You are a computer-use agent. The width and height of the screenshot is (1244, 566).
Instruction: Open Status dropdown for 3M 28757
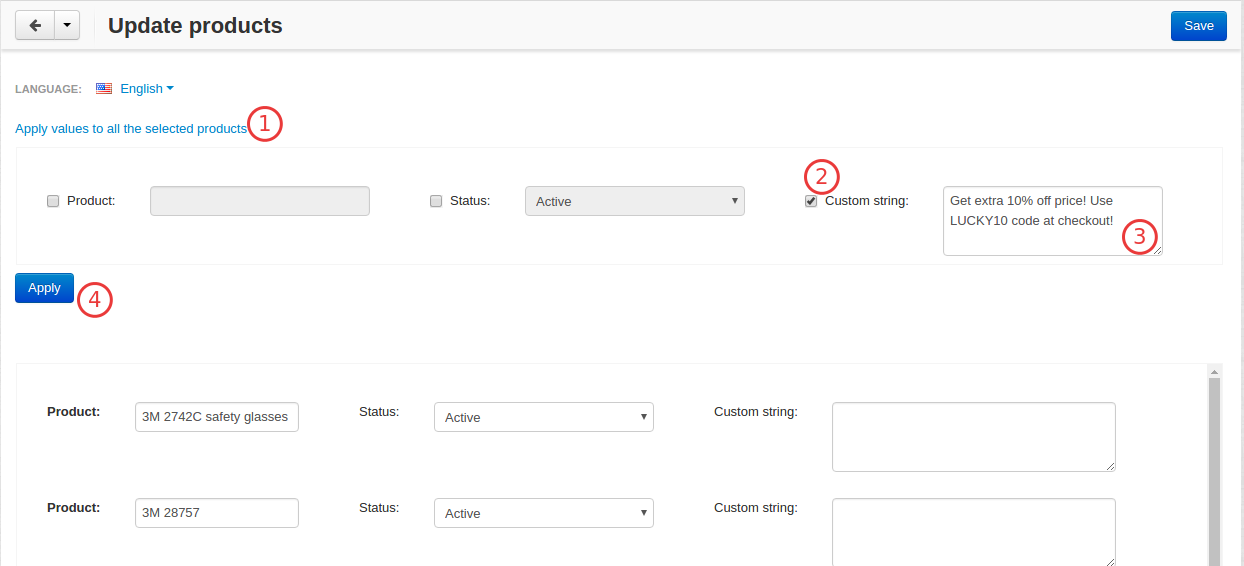544,513
